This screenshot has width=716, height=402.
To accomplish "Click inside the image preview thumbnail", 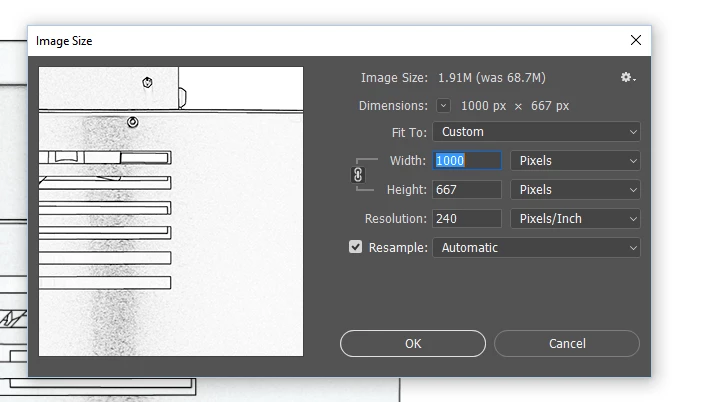I will (171, 212).
